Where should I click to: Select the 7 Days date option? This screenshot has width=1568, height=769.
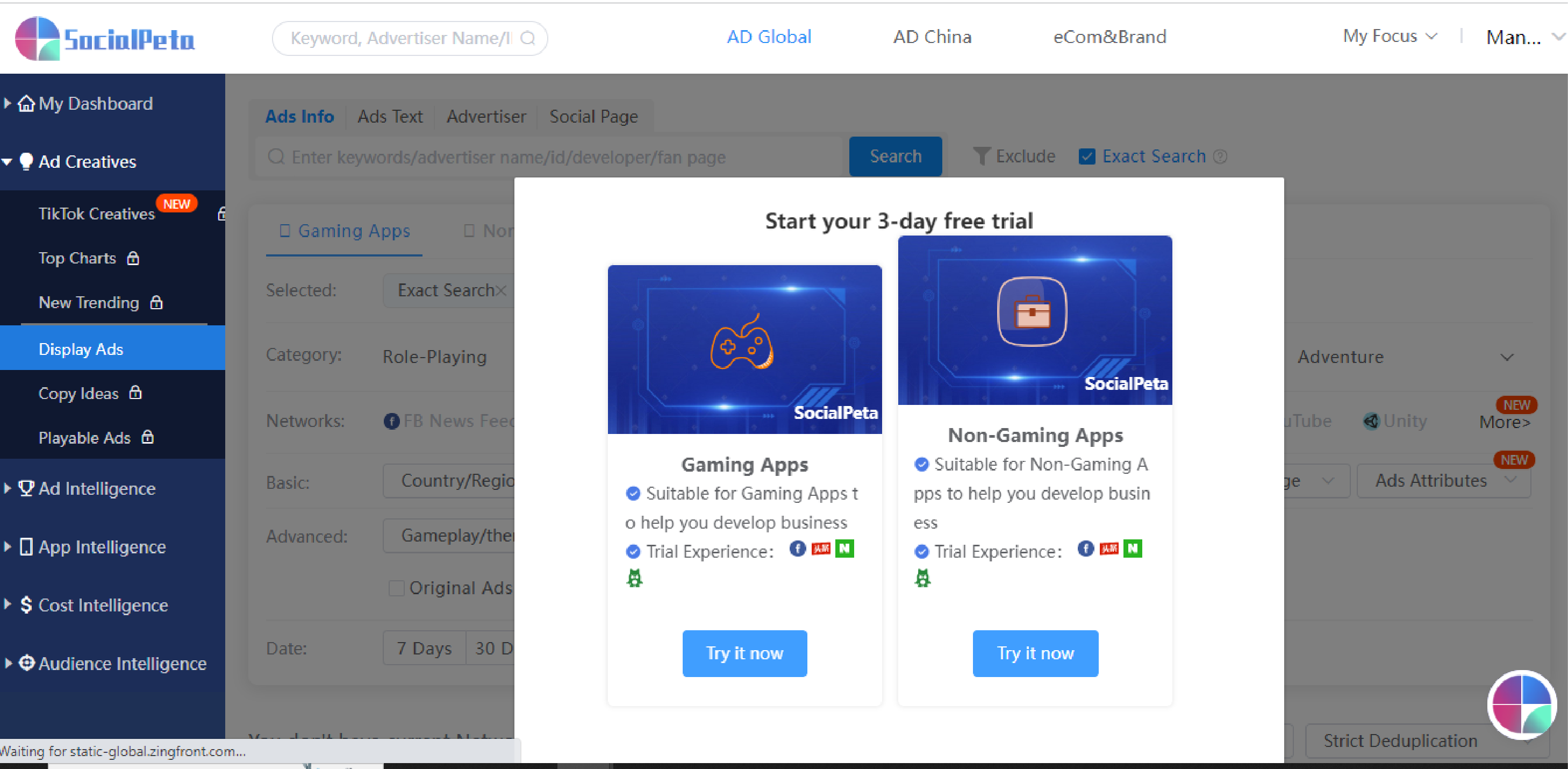(424, 648)
